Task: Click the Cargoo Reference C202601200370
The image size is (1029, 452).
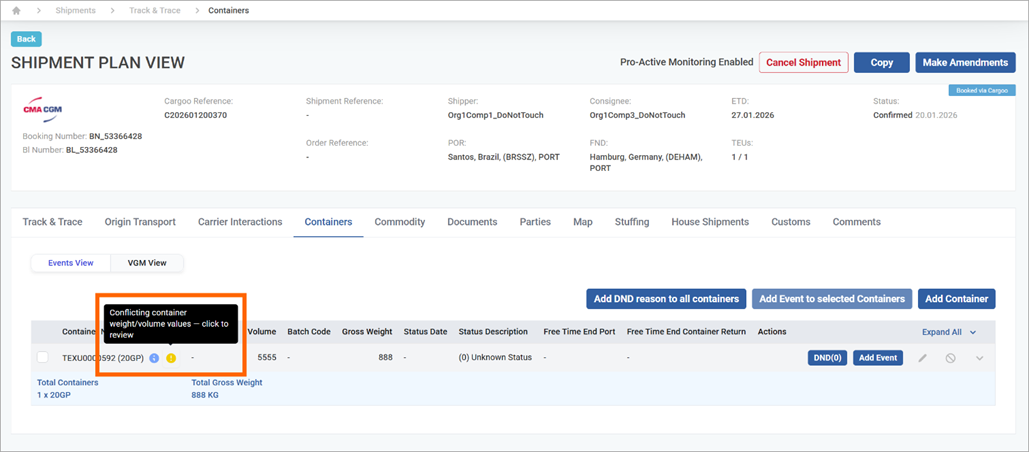Action: click(x=195, y=115)
